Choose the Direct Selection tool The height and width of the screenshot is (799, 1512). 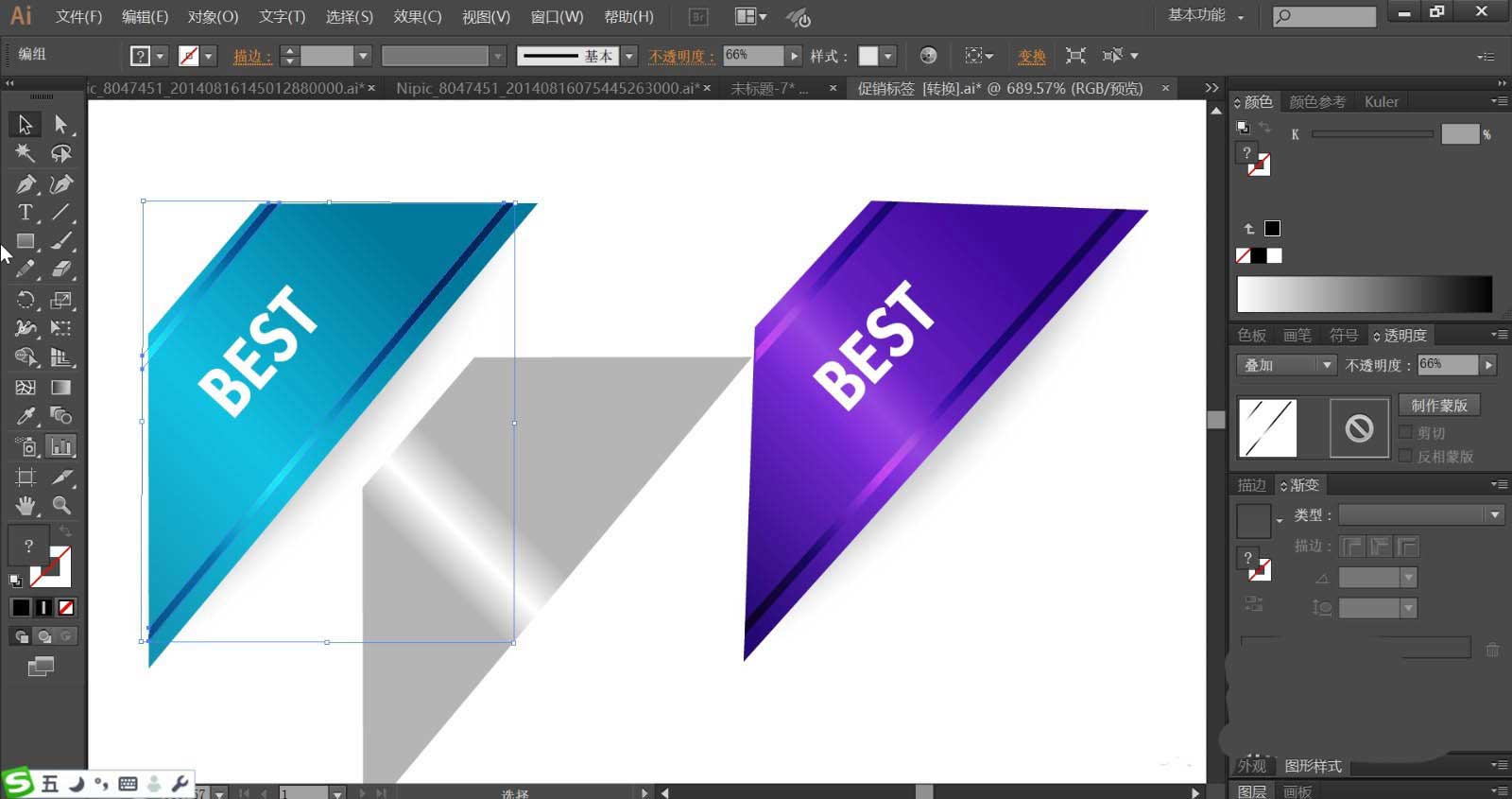click(x=61, y=124)
